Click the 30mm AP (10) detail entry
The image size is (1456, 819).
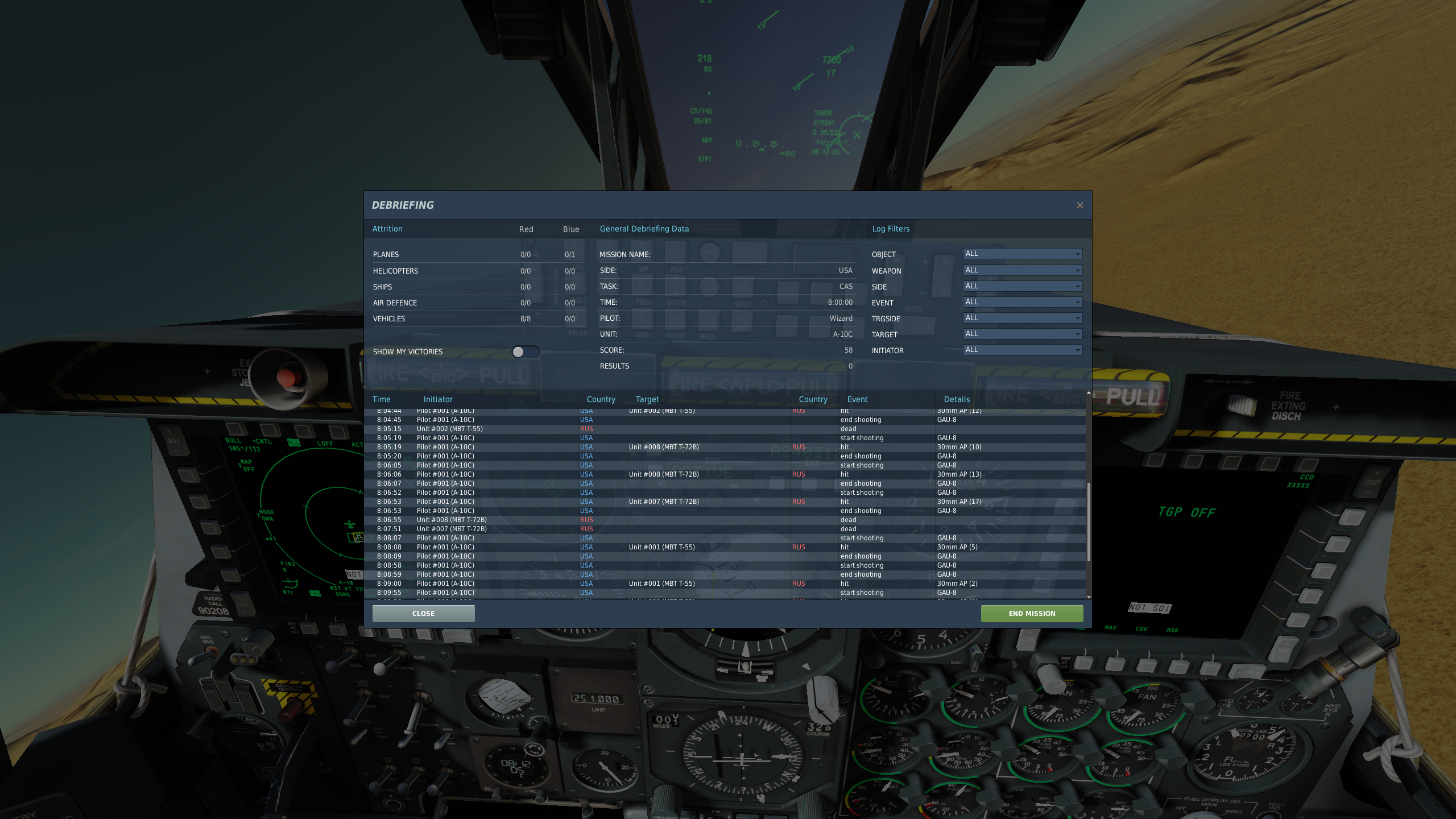[959, 447]
